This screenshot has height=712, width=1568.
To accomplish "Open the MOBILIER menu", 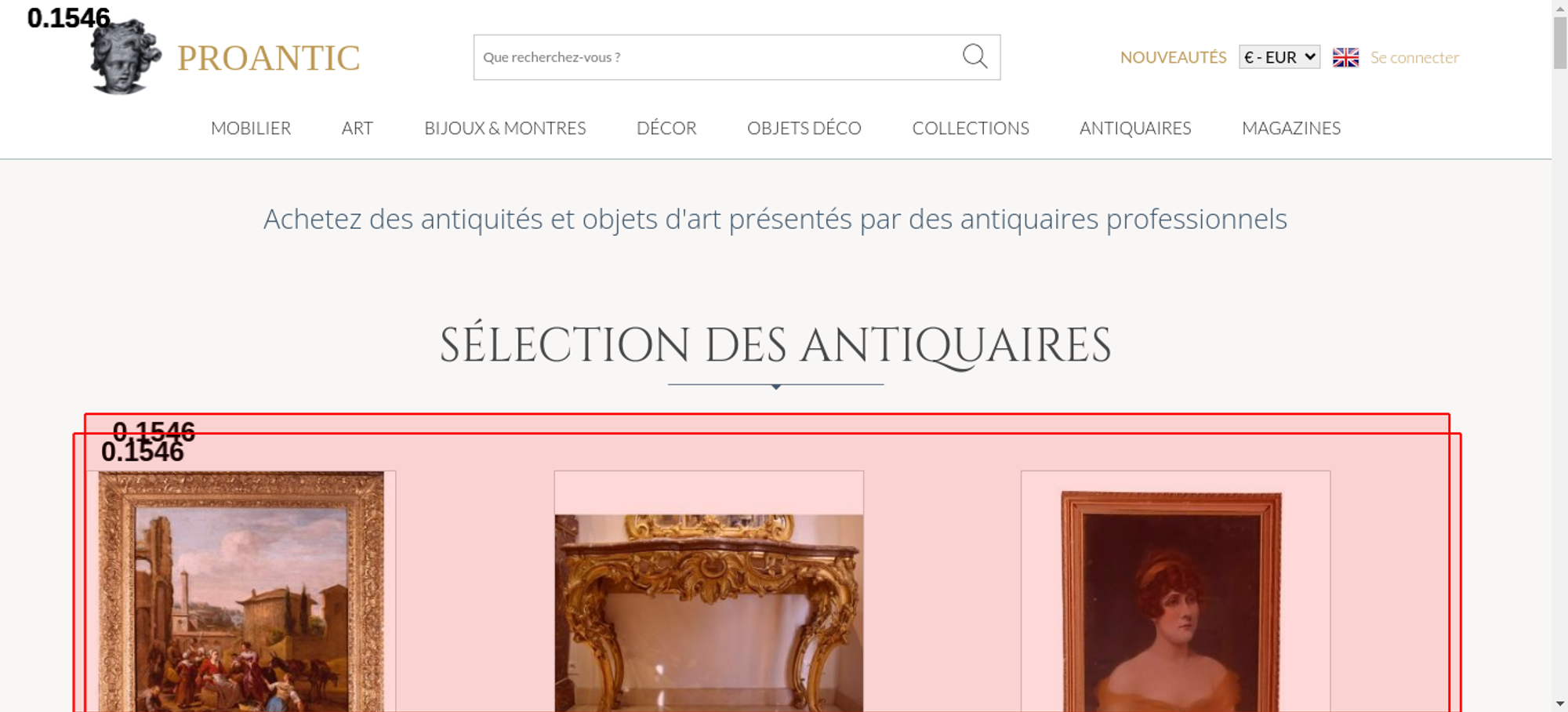I will pyautogui.click(x=251, y=128).
